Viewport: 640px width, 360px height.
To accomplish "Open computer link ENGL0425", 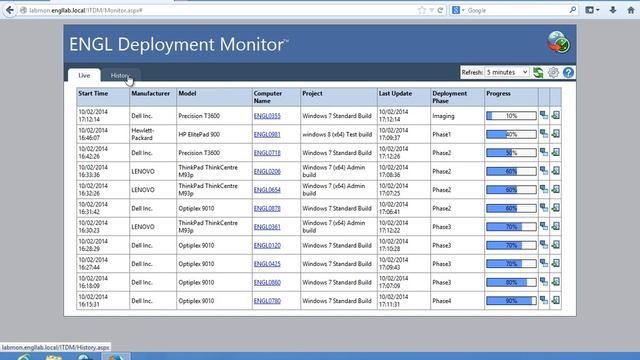I will [267, 264].
